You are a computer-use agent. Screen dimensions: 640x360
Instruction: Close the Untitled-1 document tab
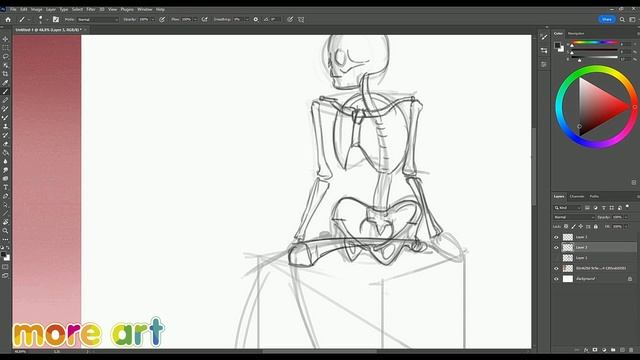(x=85, y=30)
